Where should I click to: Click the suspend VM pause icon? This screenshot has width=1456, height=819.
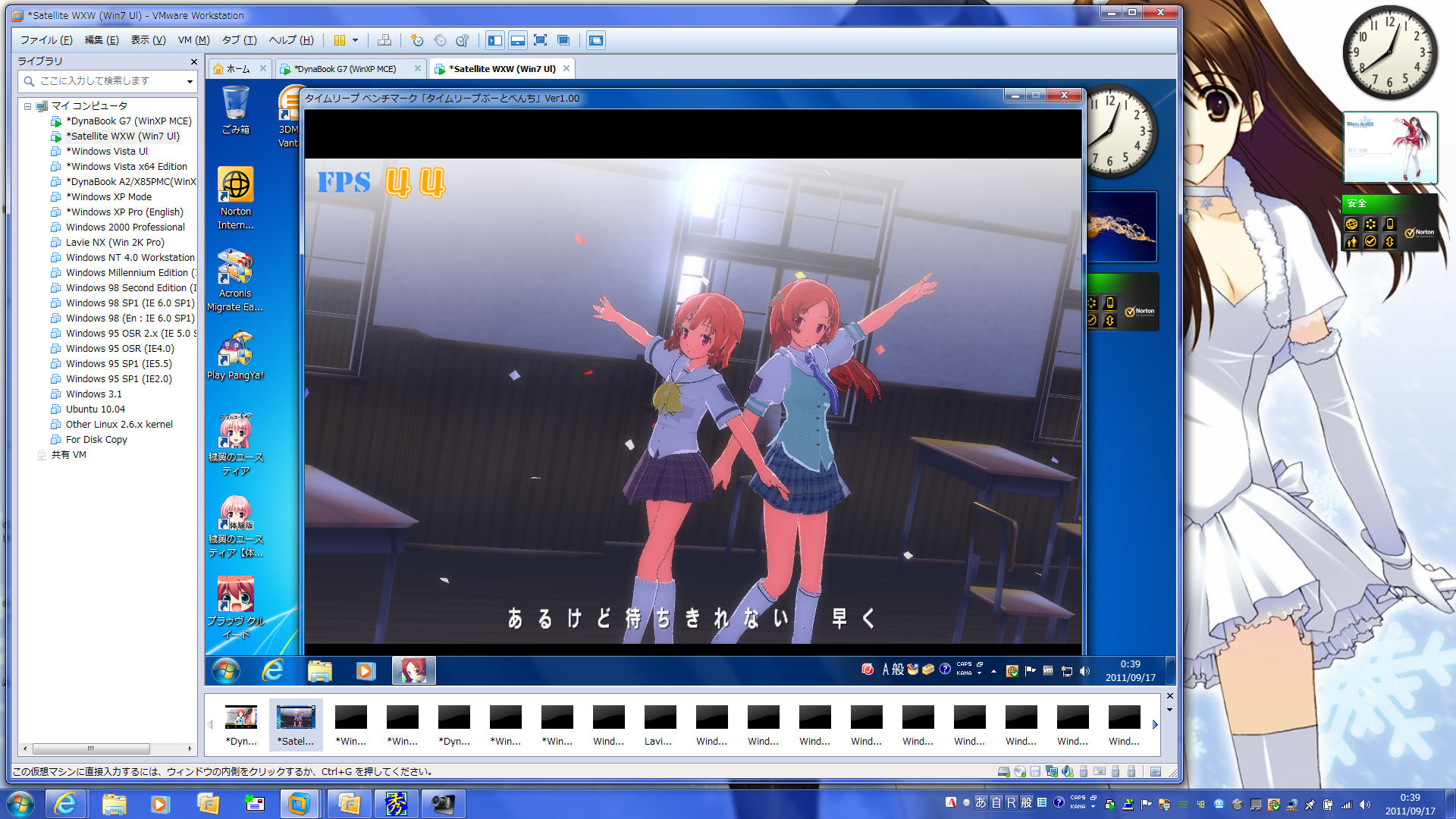coord(340,40)
